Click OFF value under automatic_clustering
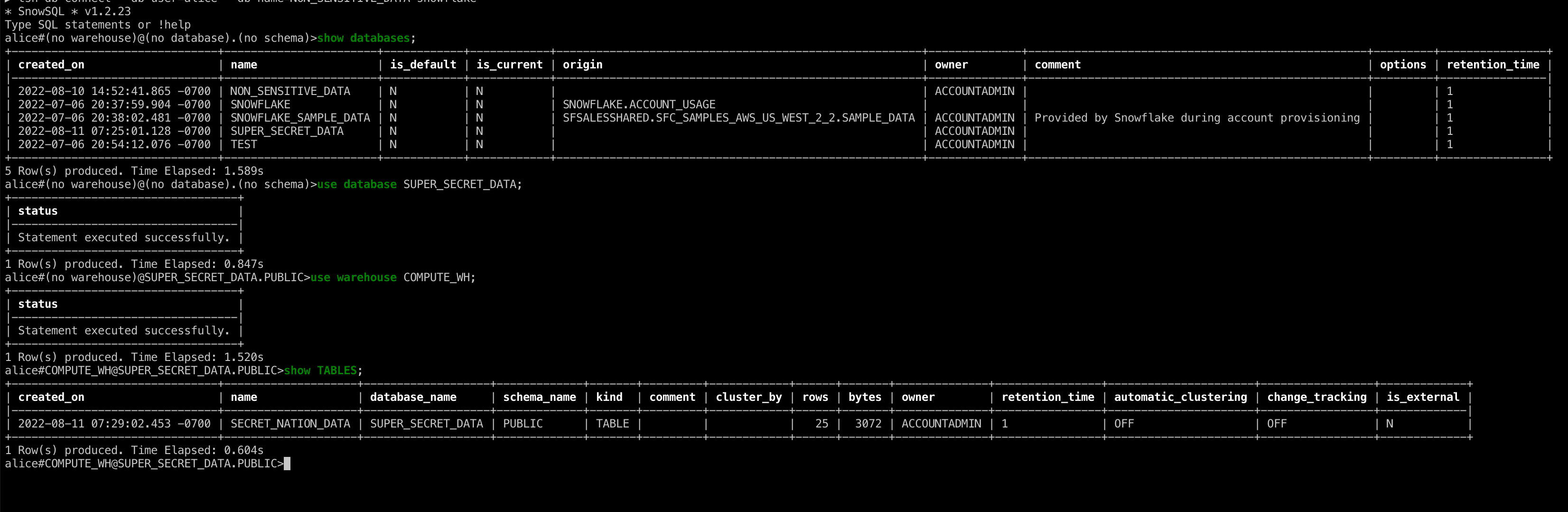The image size is (1568, 512). 1124,424
